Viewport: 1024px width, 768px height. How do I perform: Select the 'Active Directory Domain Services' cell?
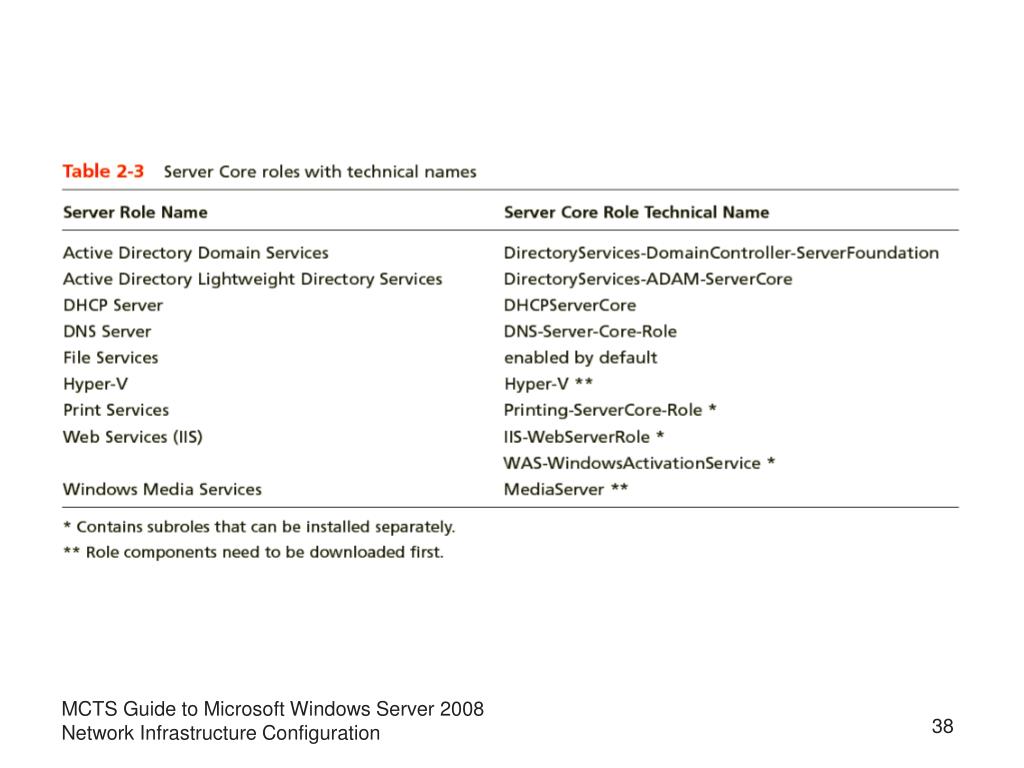pyautogui.click(x=195, y=253)
